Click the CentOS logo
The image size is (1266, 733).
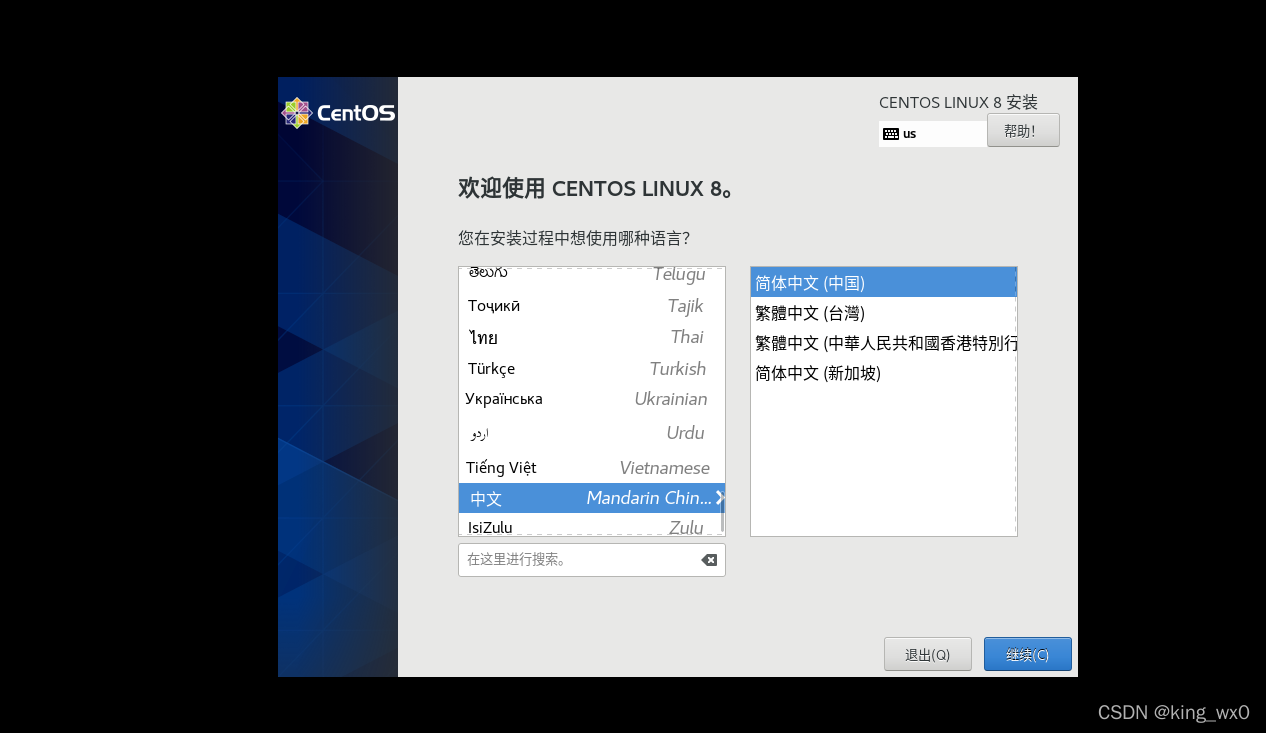coord(338,113)
